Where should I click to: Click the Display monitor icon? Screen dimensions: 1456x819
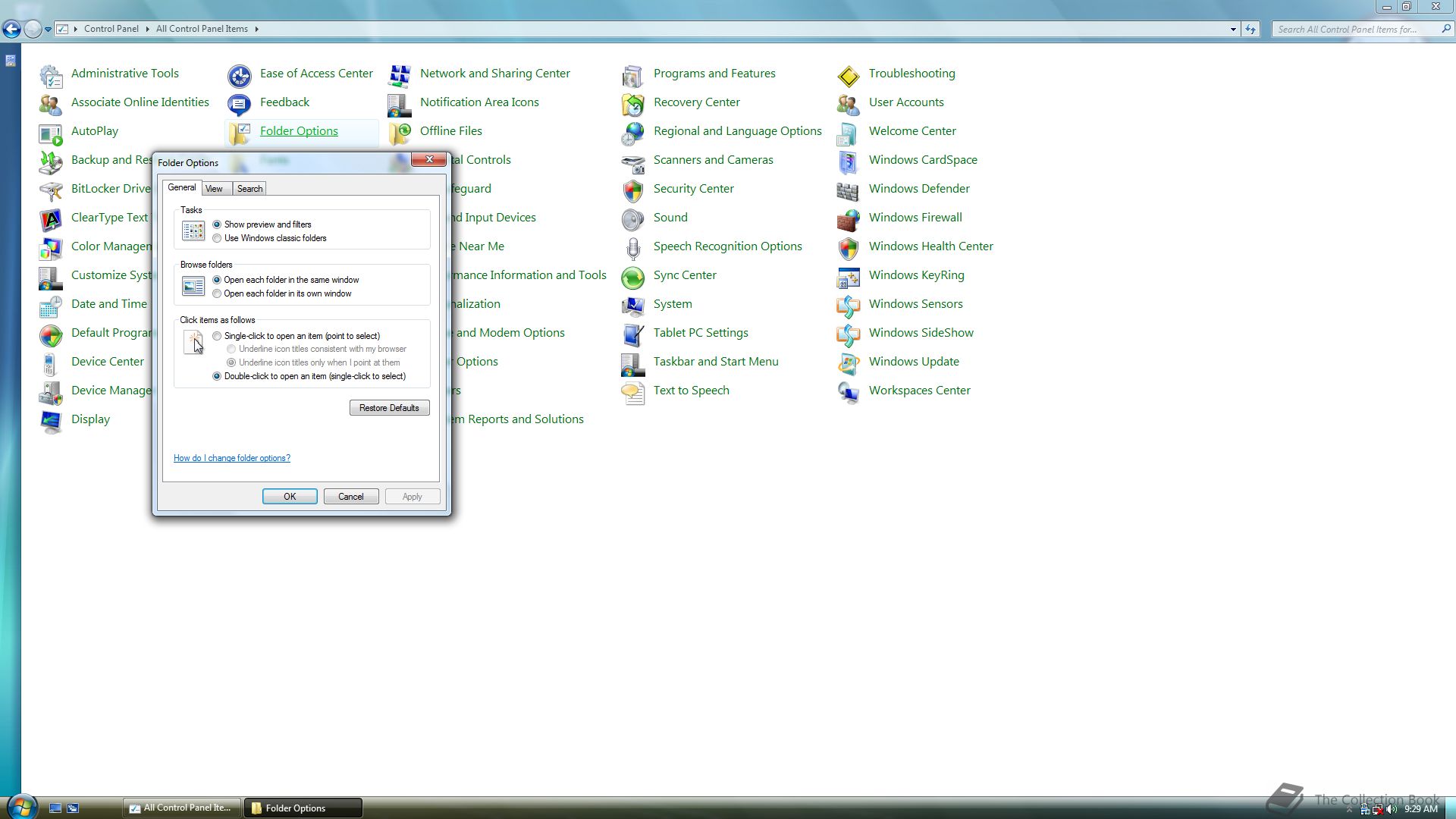point(51,420)
